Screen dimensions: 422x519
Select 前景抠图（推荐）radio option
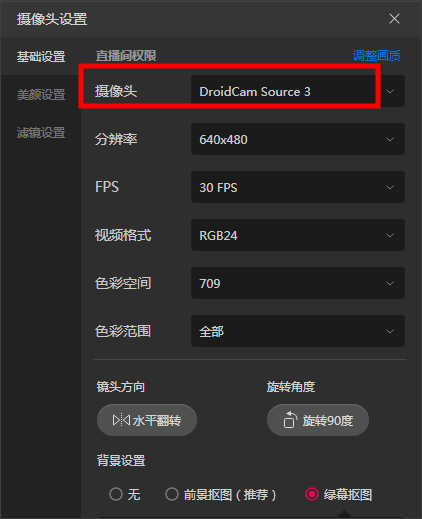tap(172, 494)
